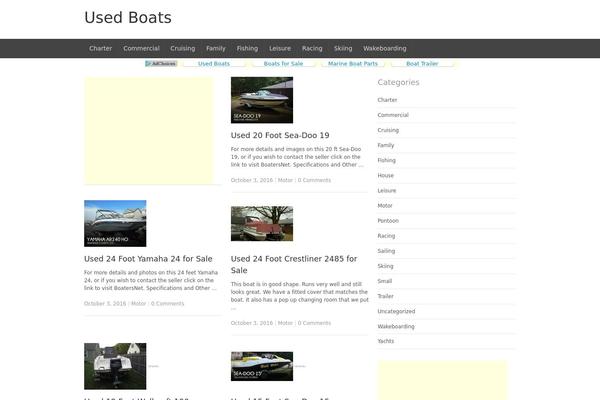This screenshot has height=400, width=600.
Task: Open the white outboard boat thumbnail
Action: click(x=115, y=366)
